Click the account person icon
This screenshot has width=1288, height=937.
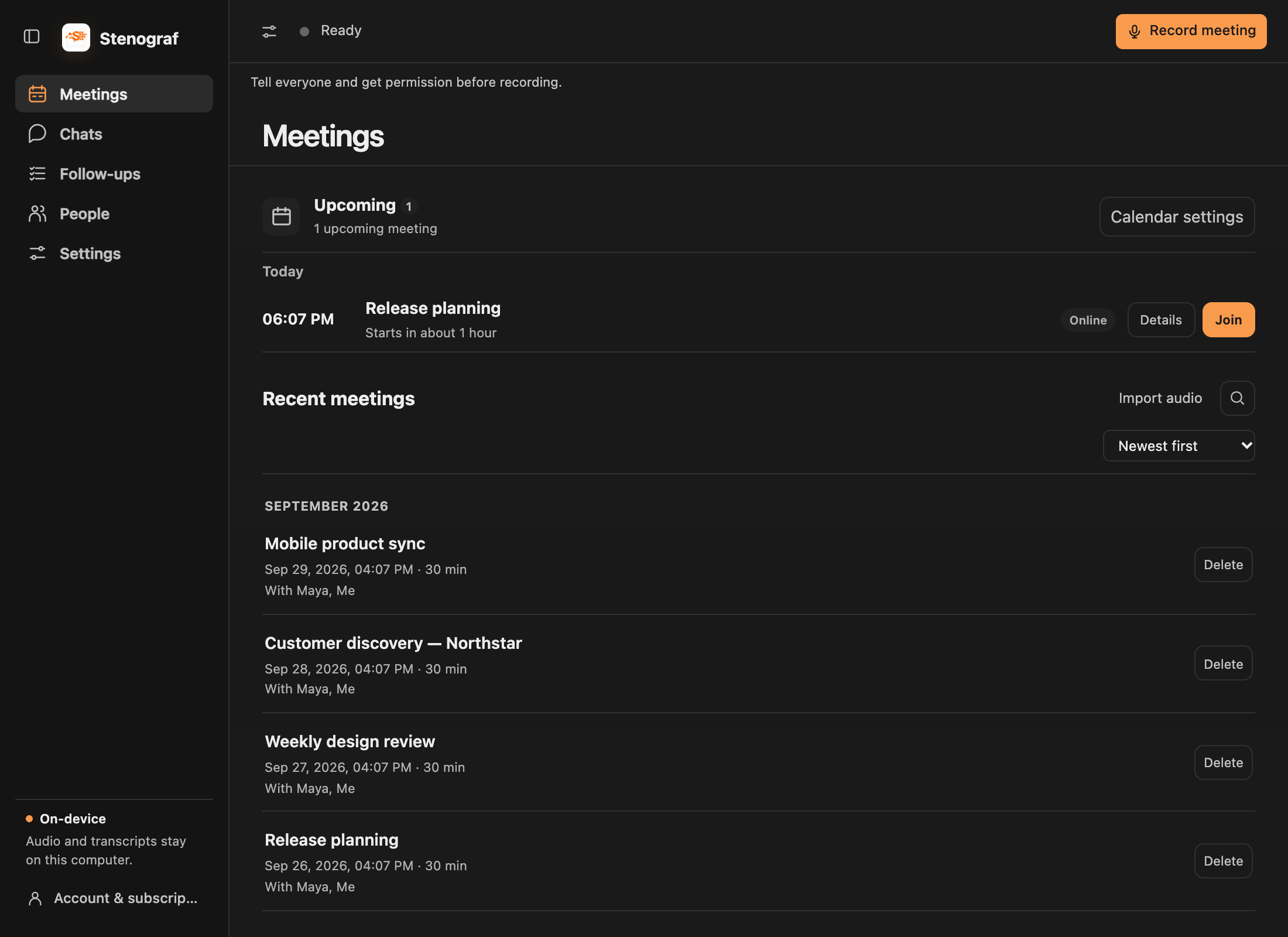[35, 898]
